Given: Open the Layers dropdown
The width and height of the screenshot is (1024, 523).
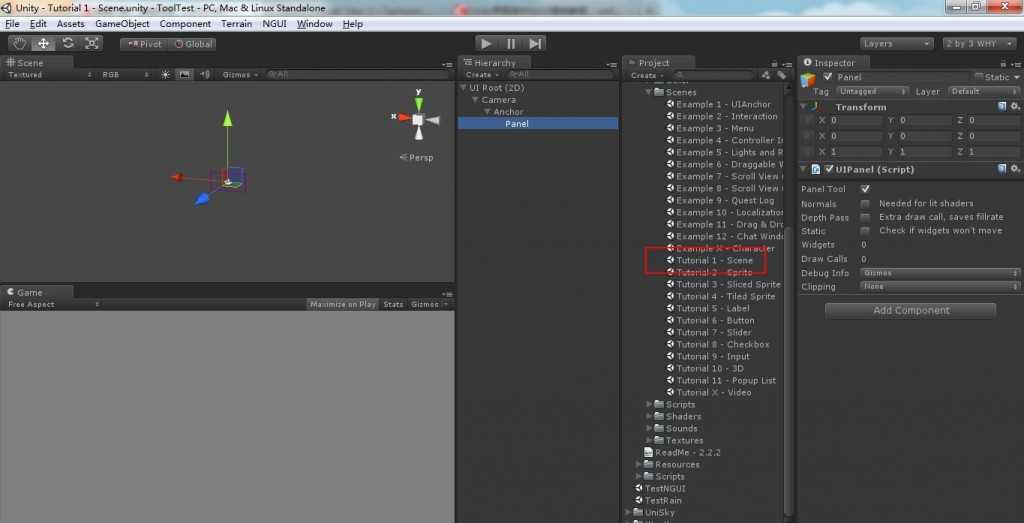Looking at the screenshot, I should pos(897,44).
